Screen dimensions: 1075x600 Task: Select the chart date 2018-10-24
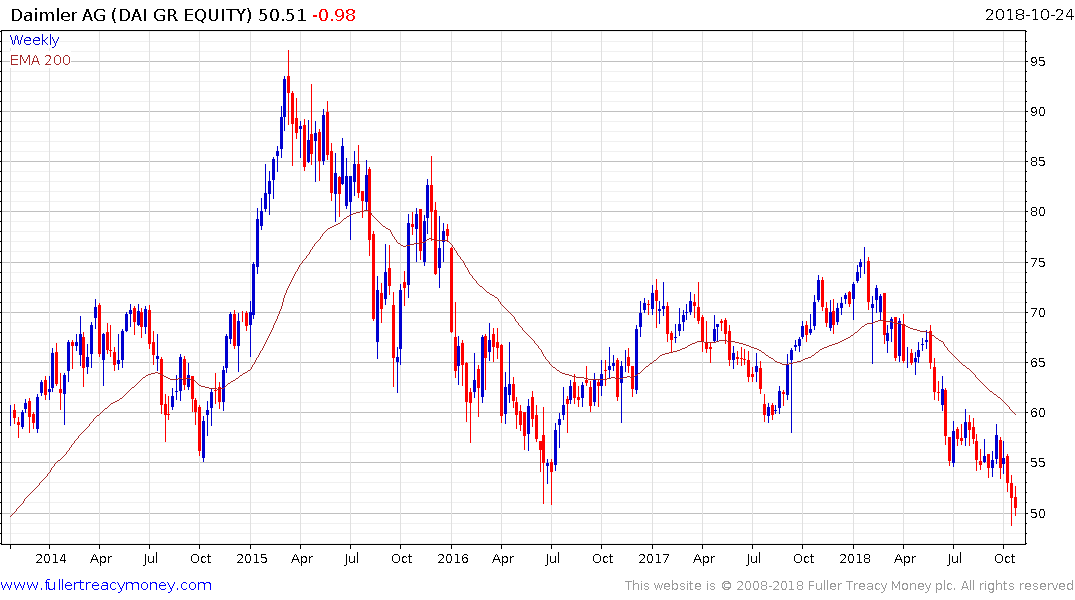coord(1029,14)
